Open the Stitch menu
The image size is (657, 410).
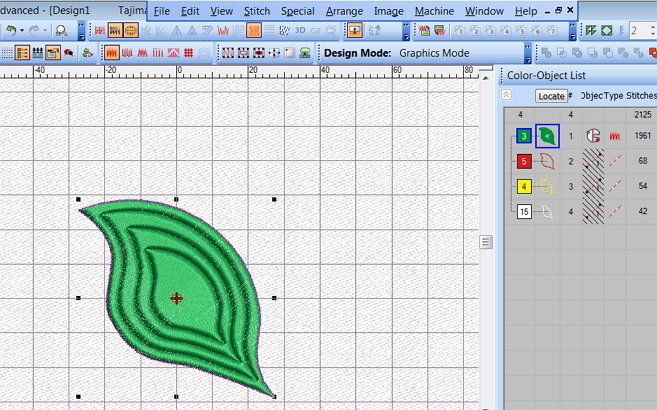[257, 10]
